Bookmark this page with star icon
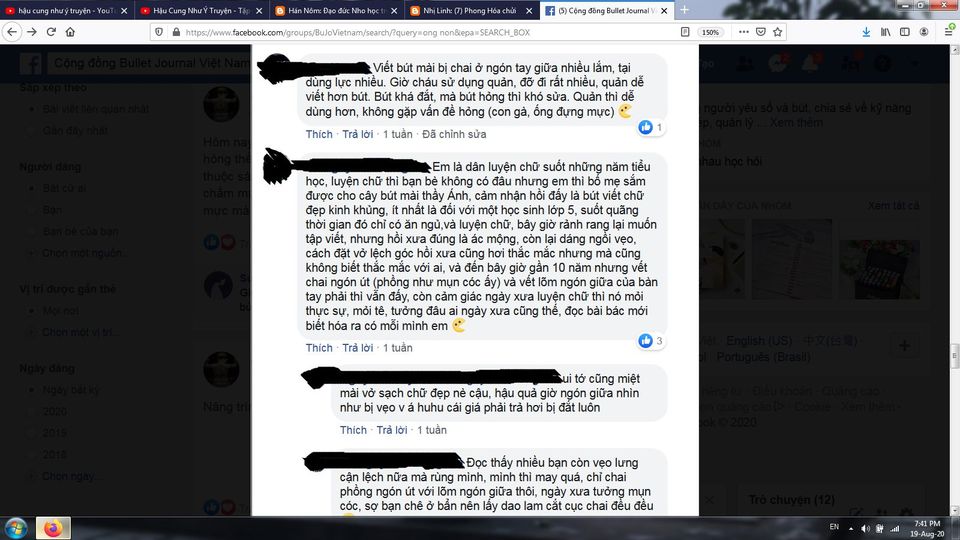The height and width of the screenshot is (540, 960). [778, 32]
